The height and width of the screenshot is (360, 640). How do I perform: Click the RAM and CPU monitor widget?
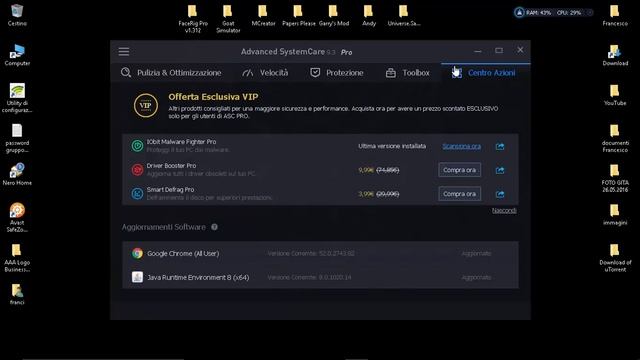point(553,13)
